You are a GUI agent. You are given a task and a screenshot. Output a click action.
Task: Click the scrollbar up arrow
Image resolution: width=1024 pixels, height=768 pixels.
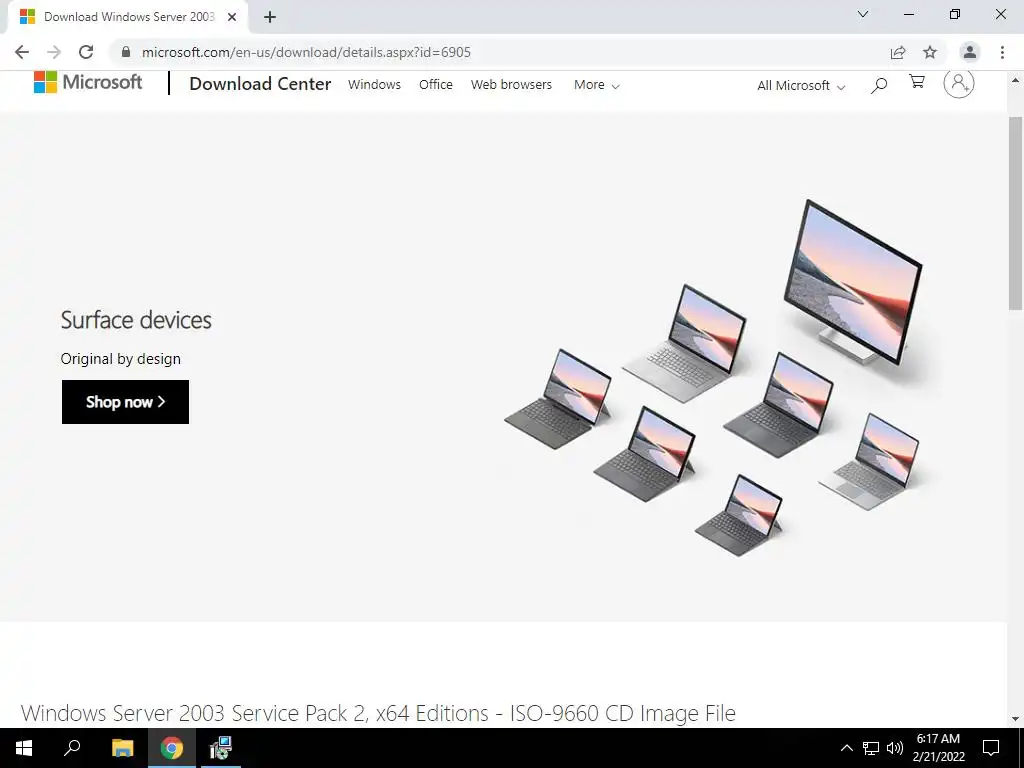[x=1015, y=80]
